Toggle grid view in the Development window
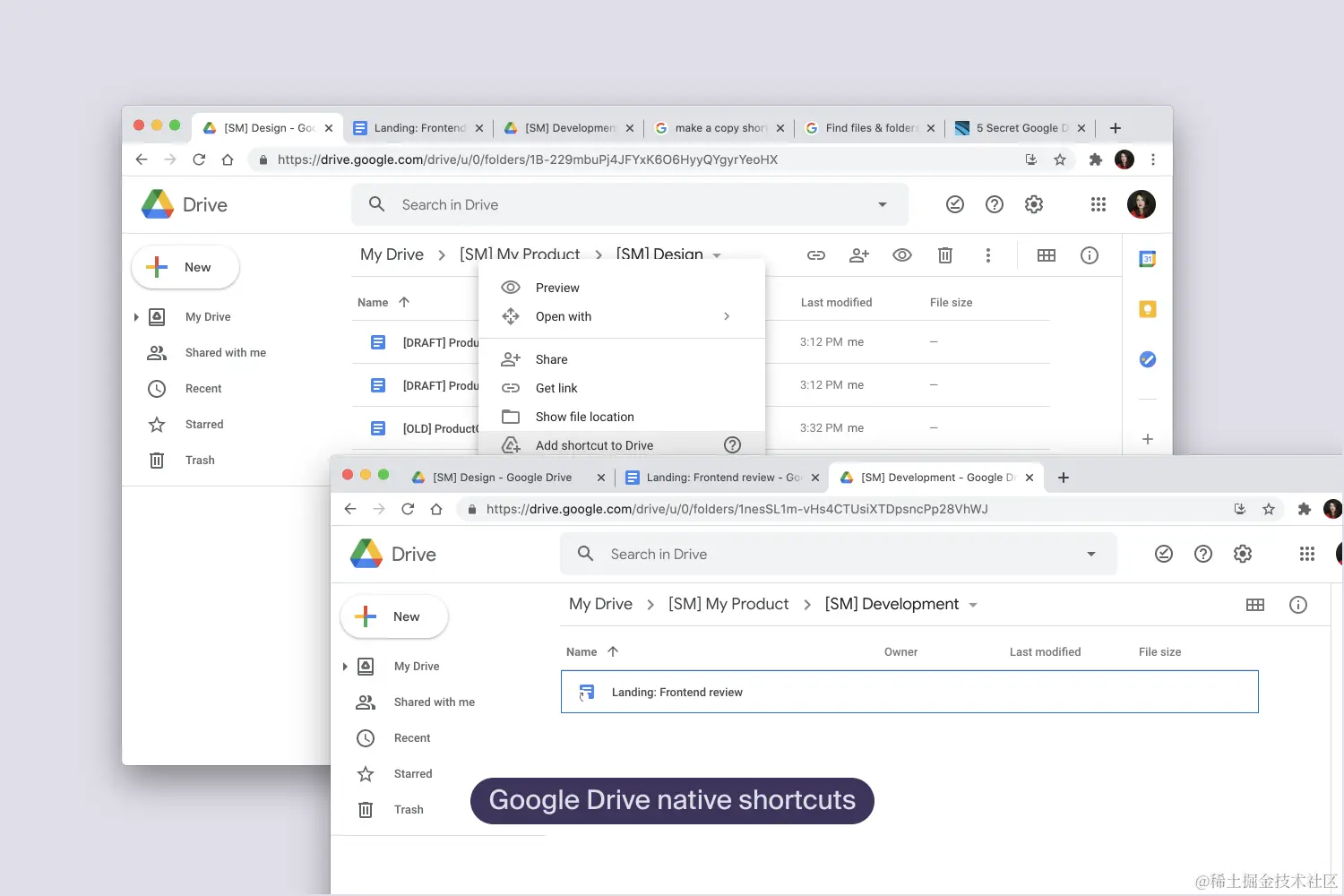Screen dimensions: 1344x896 (1255, 605)
